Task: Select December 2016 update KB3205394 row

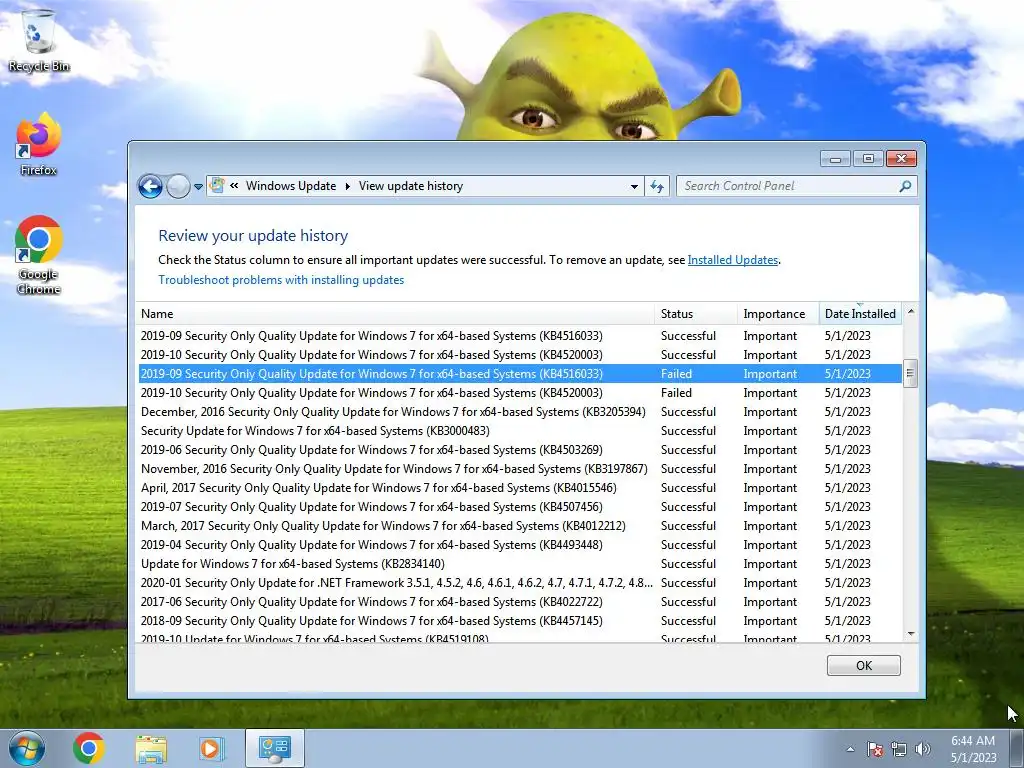Action: (519, 411)
